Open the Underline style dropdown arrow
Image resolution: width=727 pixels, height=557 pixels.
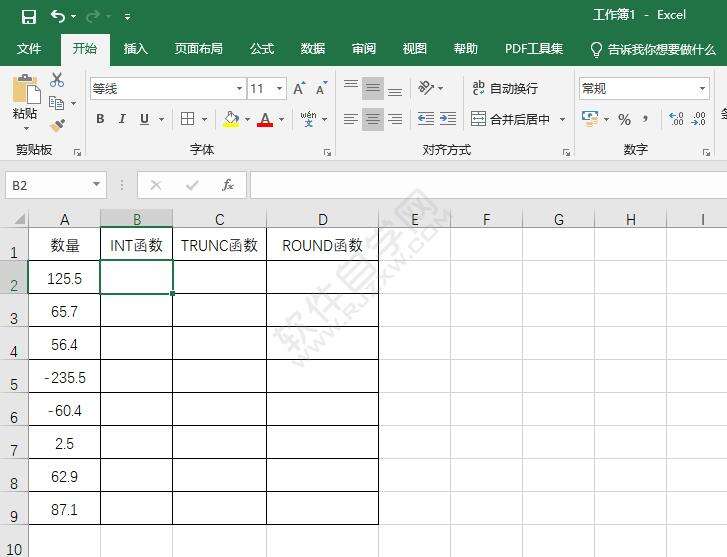[x=161, y=120]
